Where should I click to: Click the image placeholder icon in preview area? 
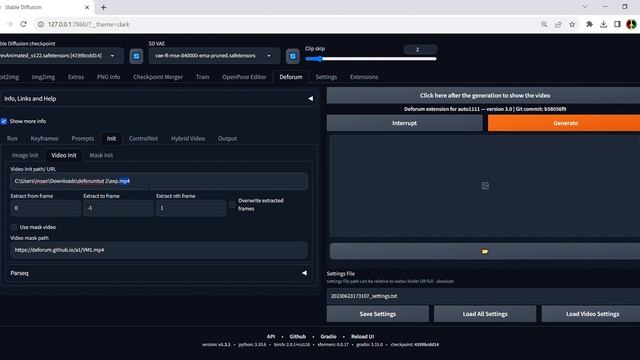[485, 186]
